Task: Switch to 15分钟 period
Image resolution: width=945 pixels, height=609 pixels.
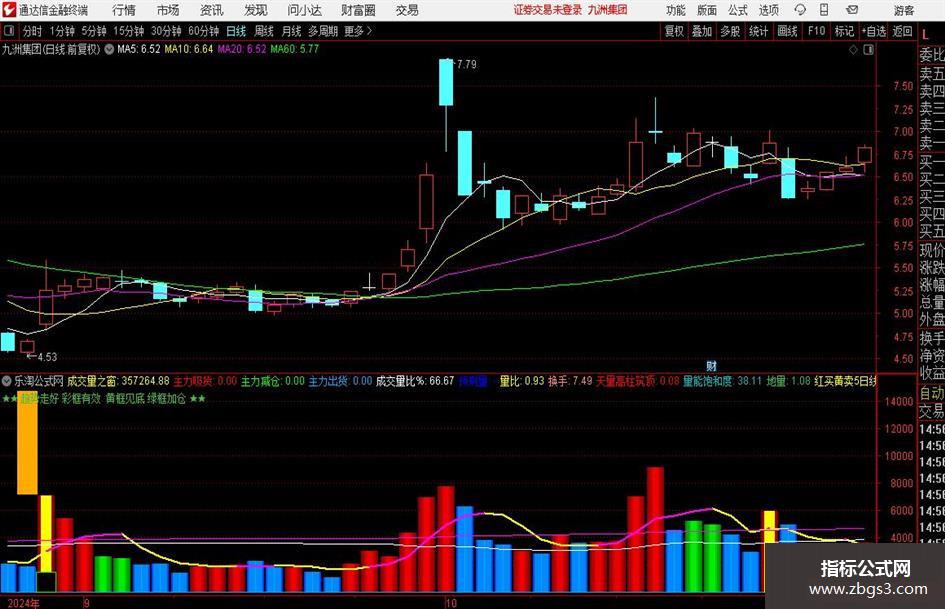Action: pyautogui.click(x=128, y=31)
